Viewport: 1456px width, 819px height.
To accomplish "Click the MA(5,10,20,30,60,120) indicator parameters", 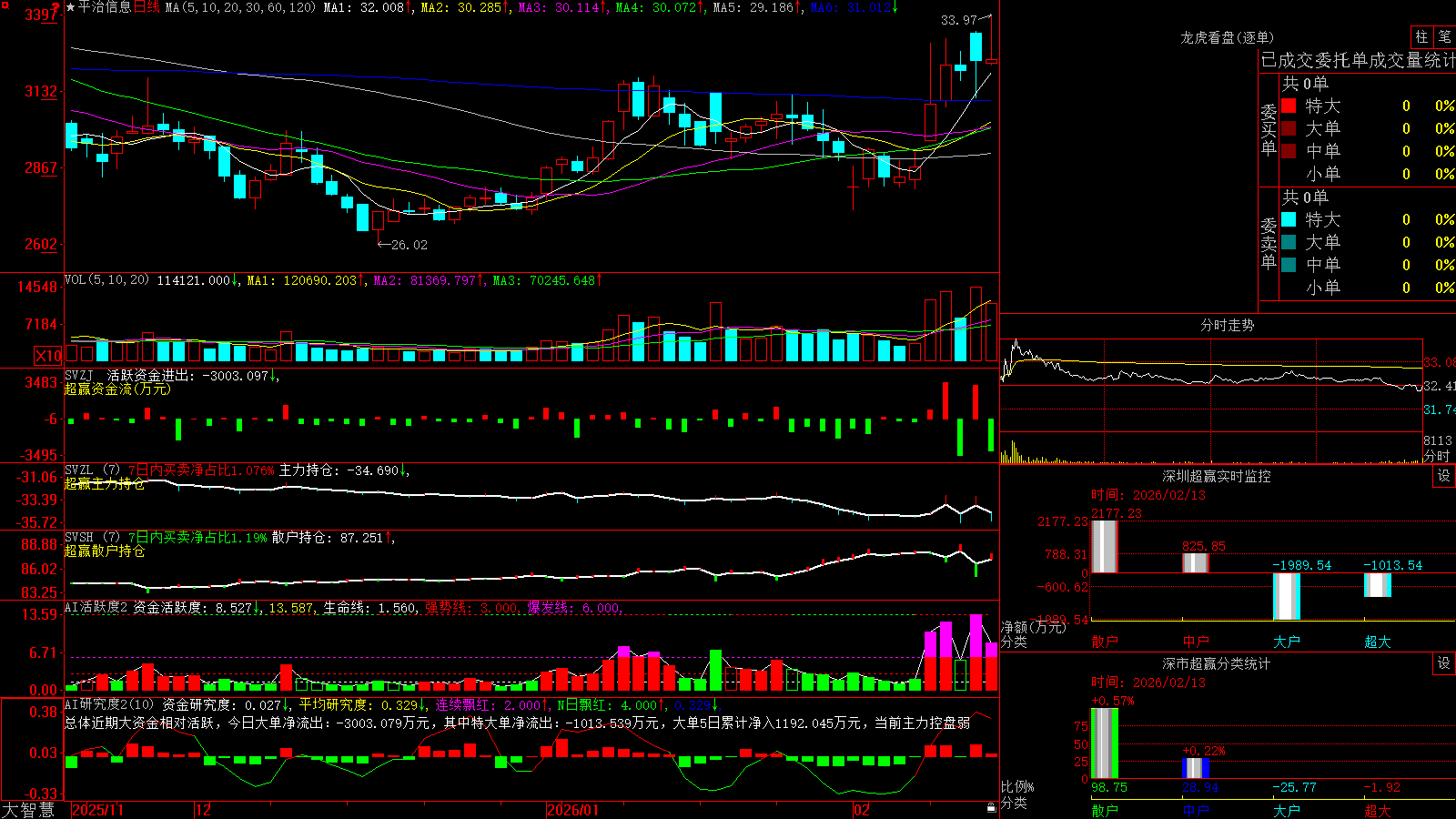I will point(240,7).
